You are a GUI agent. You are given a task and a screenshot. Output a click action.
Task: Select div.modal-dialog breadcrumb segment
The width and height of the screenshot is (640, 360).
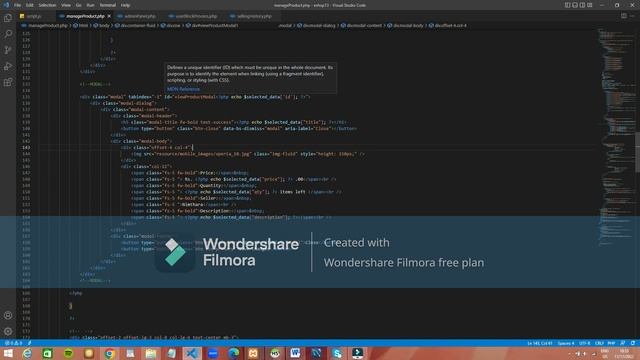tap(316, 25)
